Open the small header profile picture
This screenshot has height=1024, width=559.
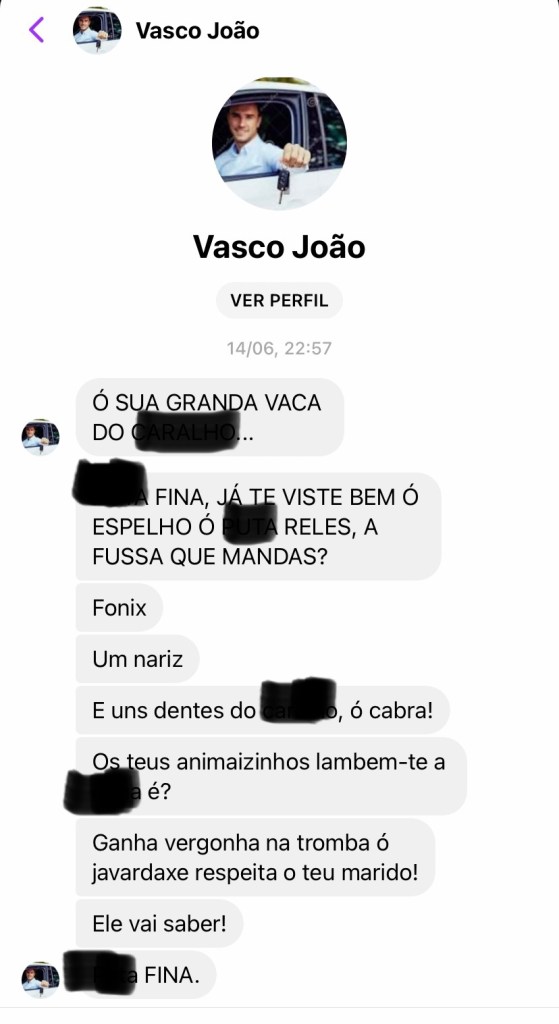pos(97,31)
